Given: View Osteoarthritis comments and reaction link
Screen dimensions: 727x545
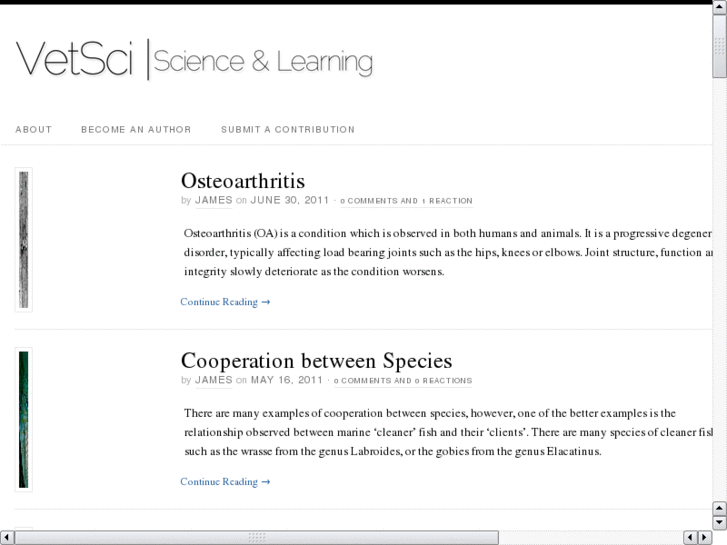Looking at the screenshot, I should click(406, 201).
